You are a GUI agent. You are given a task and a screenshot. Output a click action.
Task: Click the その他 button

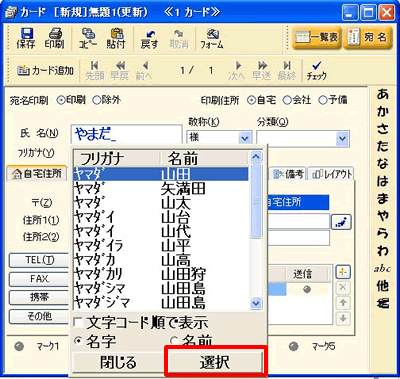pos(39,316)
